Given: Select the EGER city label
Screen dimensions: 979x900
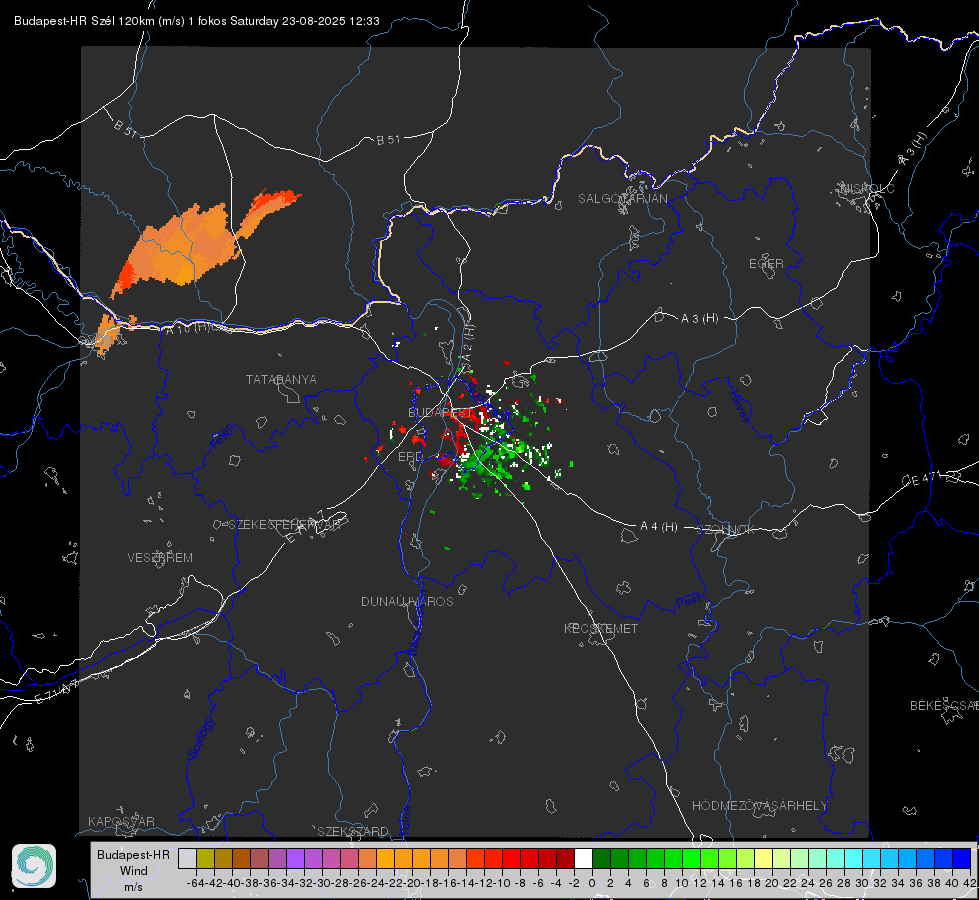Looking at the screenshot, I should point(766,264).
